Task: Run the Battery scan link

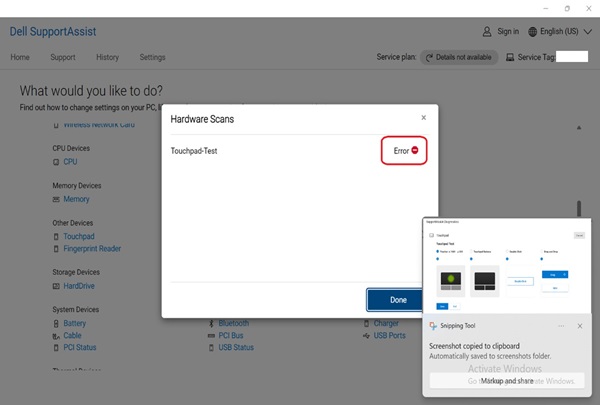Action: 75,323
